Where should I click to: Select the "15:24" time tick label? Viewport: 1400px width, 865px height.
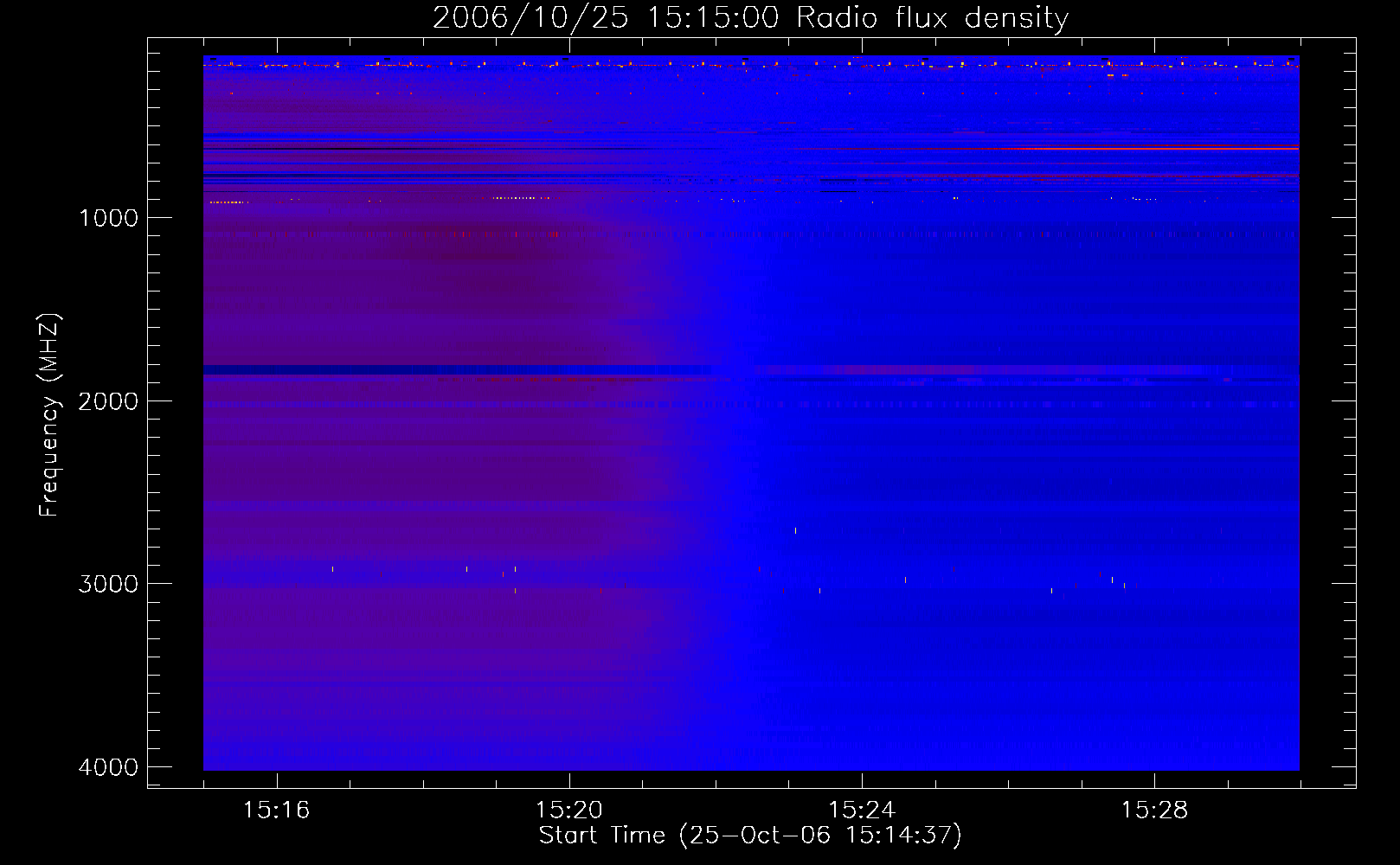coord(861,811)
